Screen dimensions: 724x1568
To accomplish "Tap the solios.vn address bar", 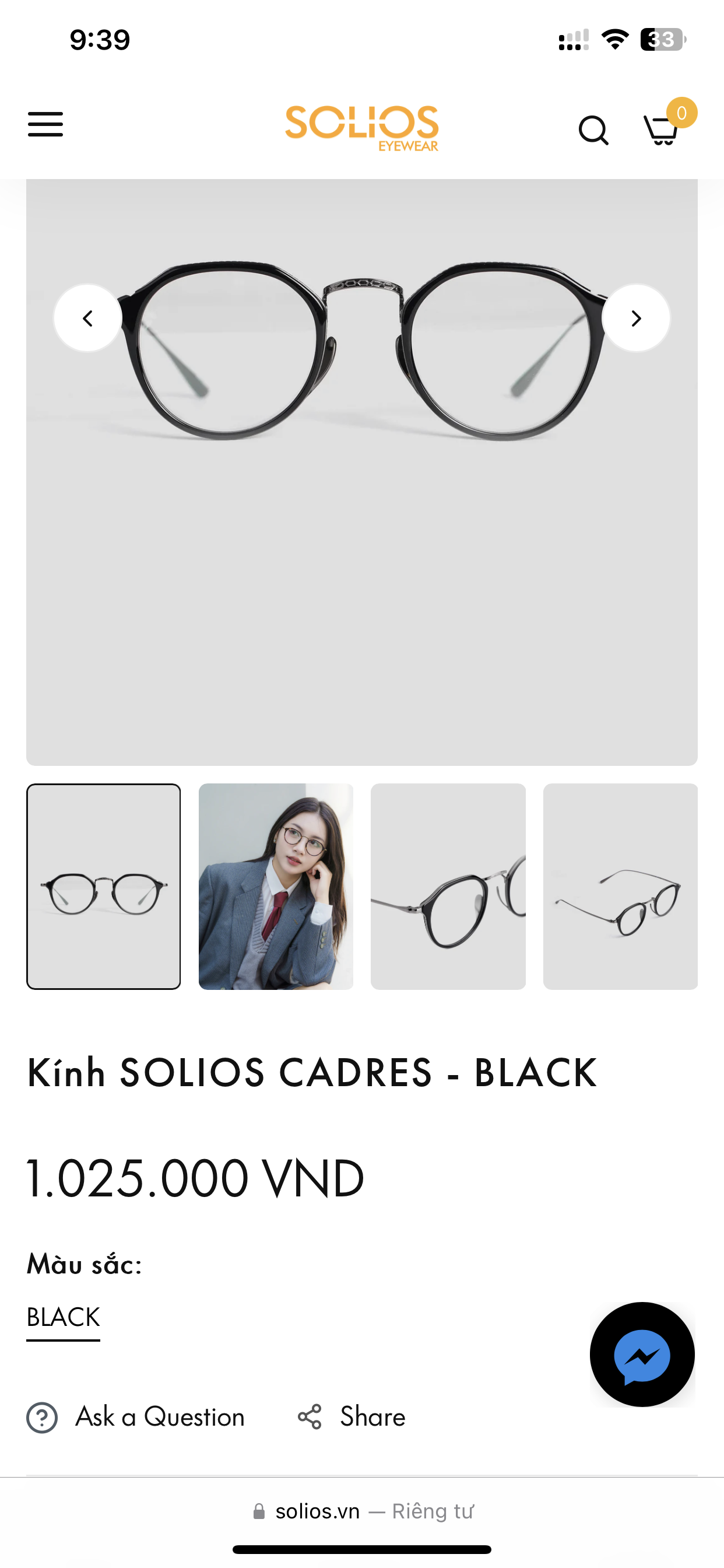I will (x=363, y=1511).
